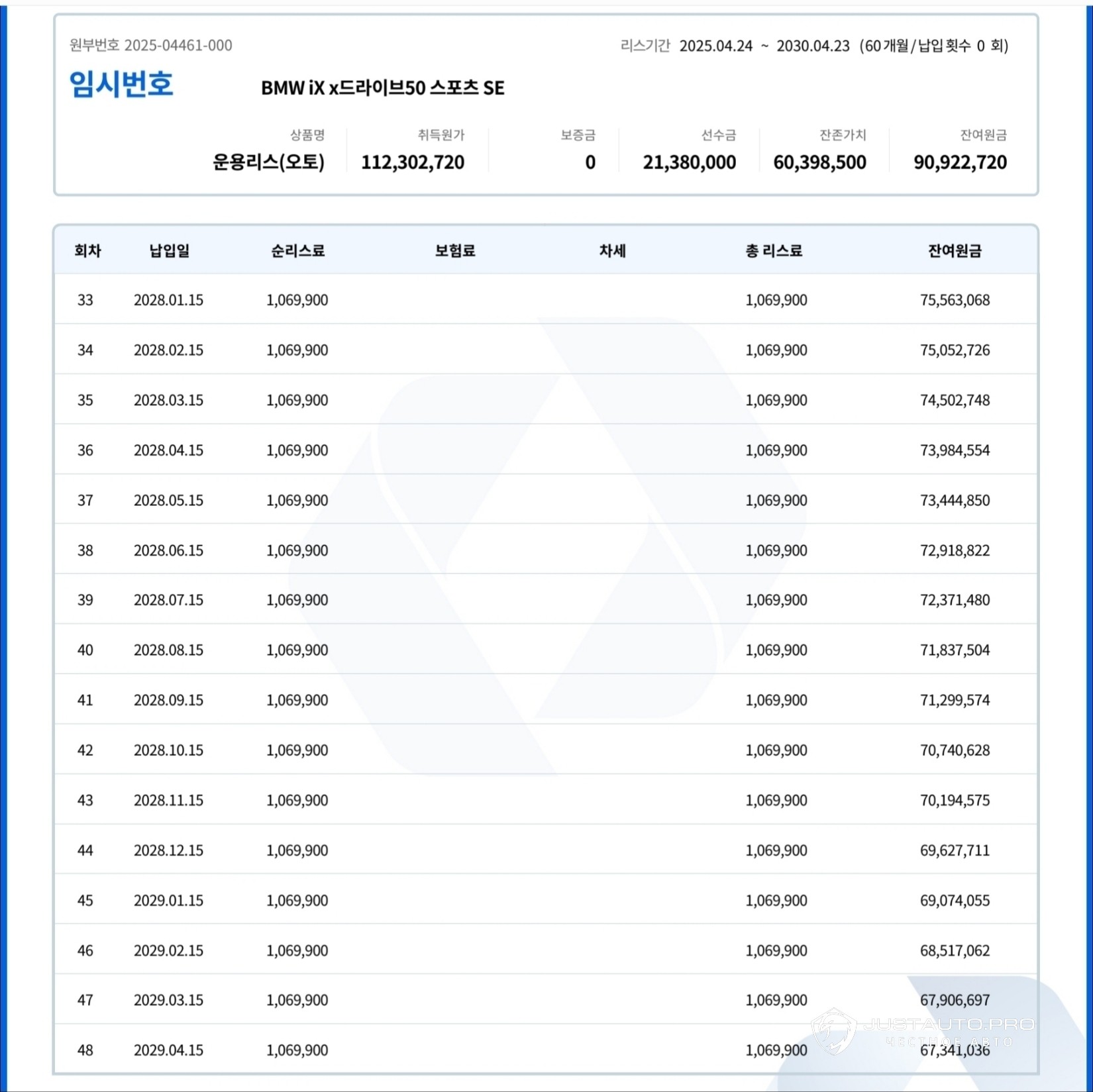
Task: Click remaining principal 73,984,554
Action: point(955,450)
